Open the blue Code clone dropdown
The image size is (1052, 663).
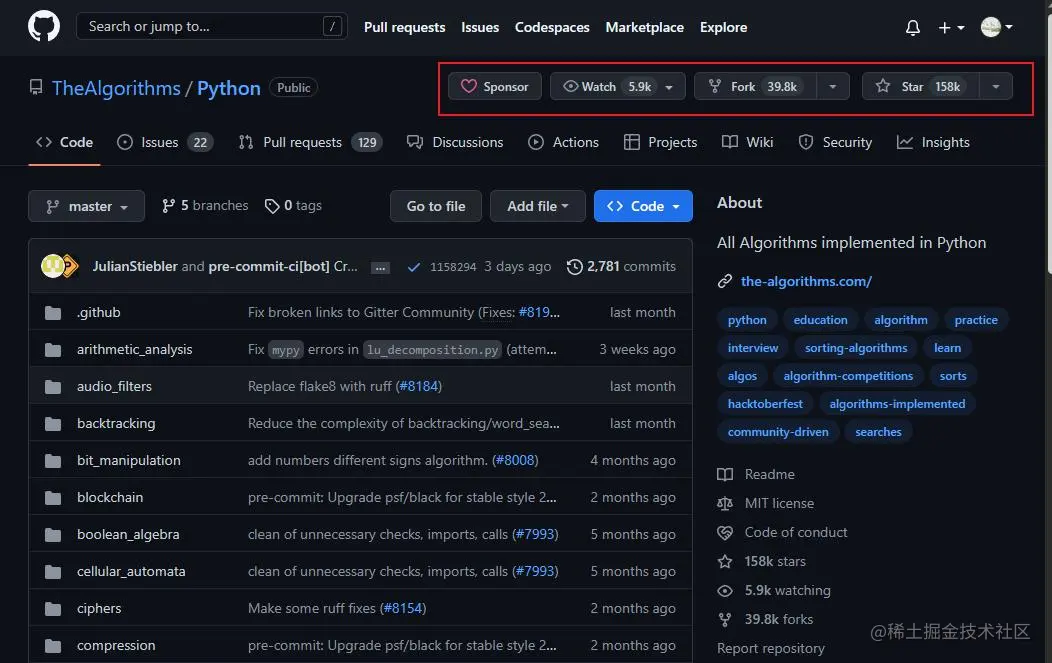[x=643, y=206]
